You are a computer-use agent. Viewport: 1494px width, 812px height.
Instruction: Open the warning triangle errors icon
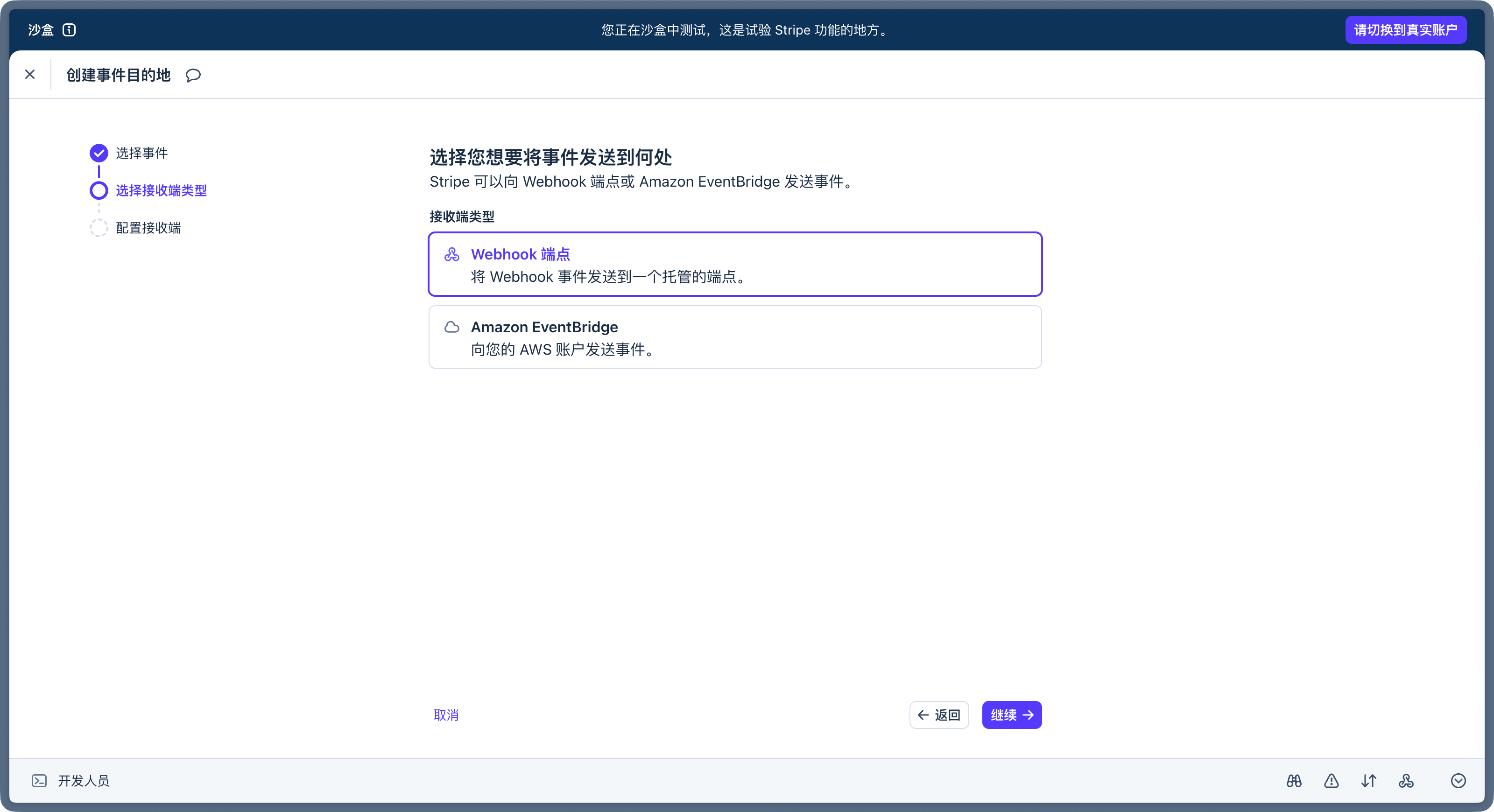pyautogui.click(x=1331, y=781)
